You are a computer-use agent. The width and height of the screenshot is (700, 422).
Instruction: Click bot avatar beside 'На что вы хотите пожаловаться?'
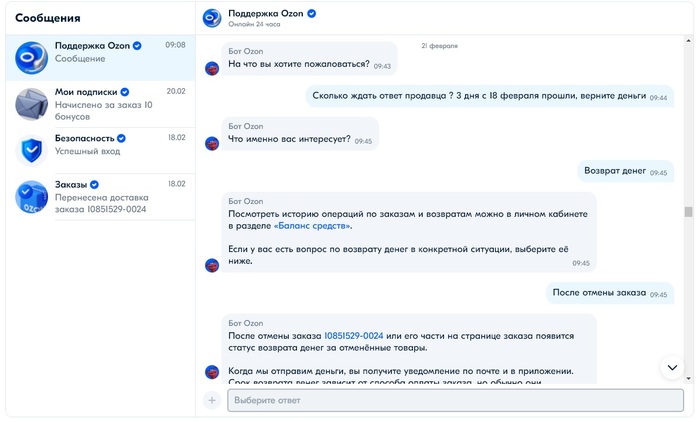click(x=212, y=69)
